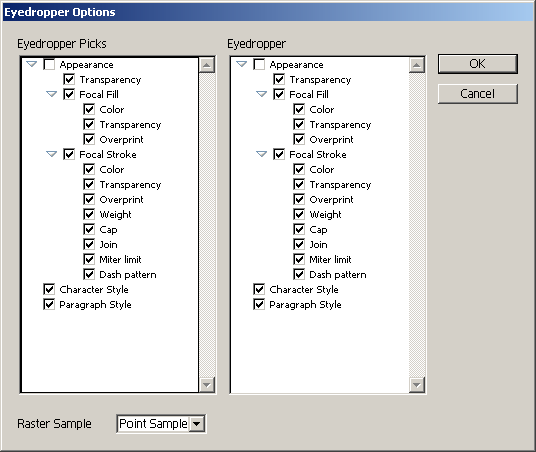This screenshot has width=536, height=452.
Task: Click scroll up arrow of Eyedropper Picks list
Action: tap(207, 65)
